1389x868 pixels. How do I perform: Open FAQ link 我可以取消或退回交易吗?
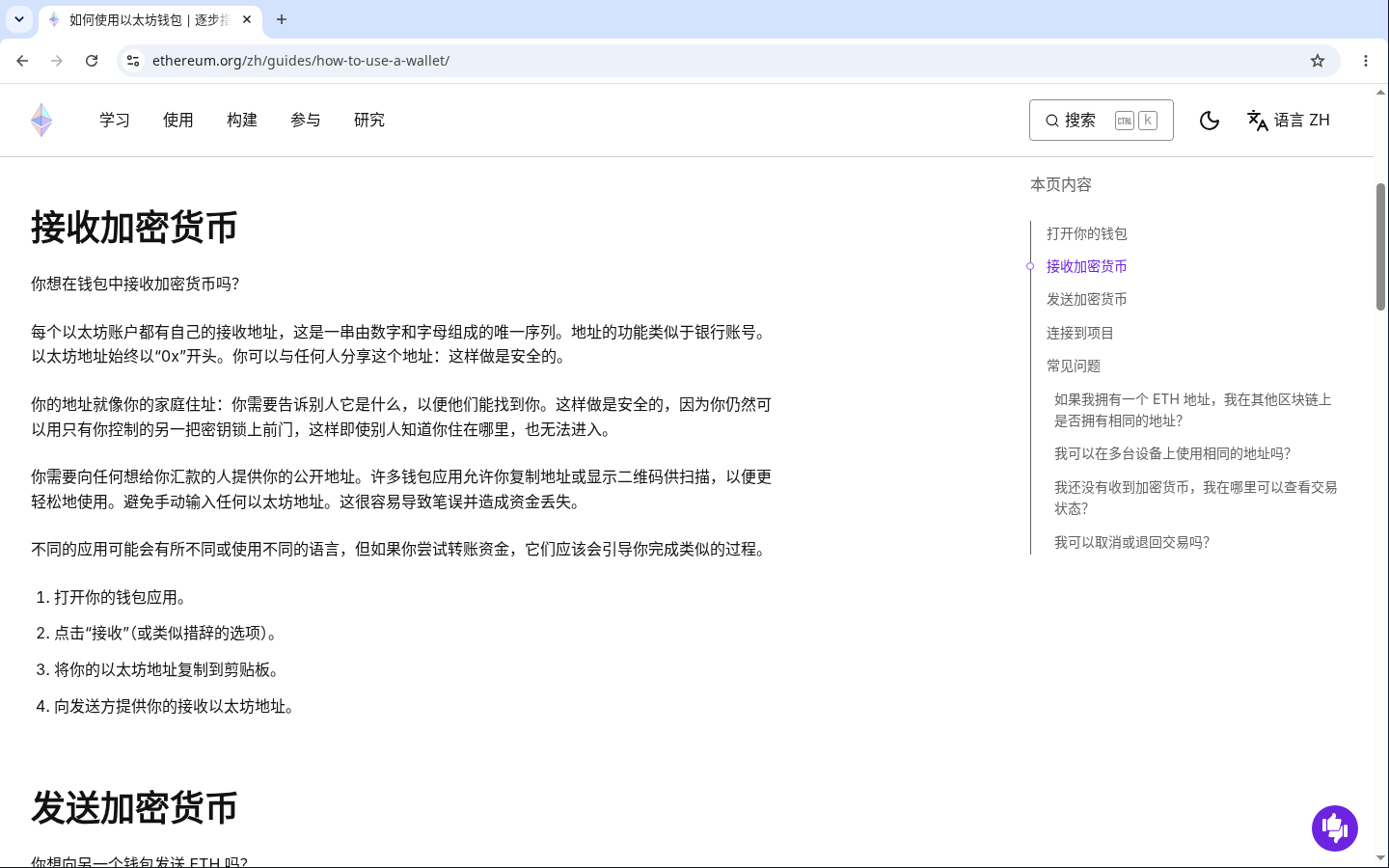pos(1131,542)
